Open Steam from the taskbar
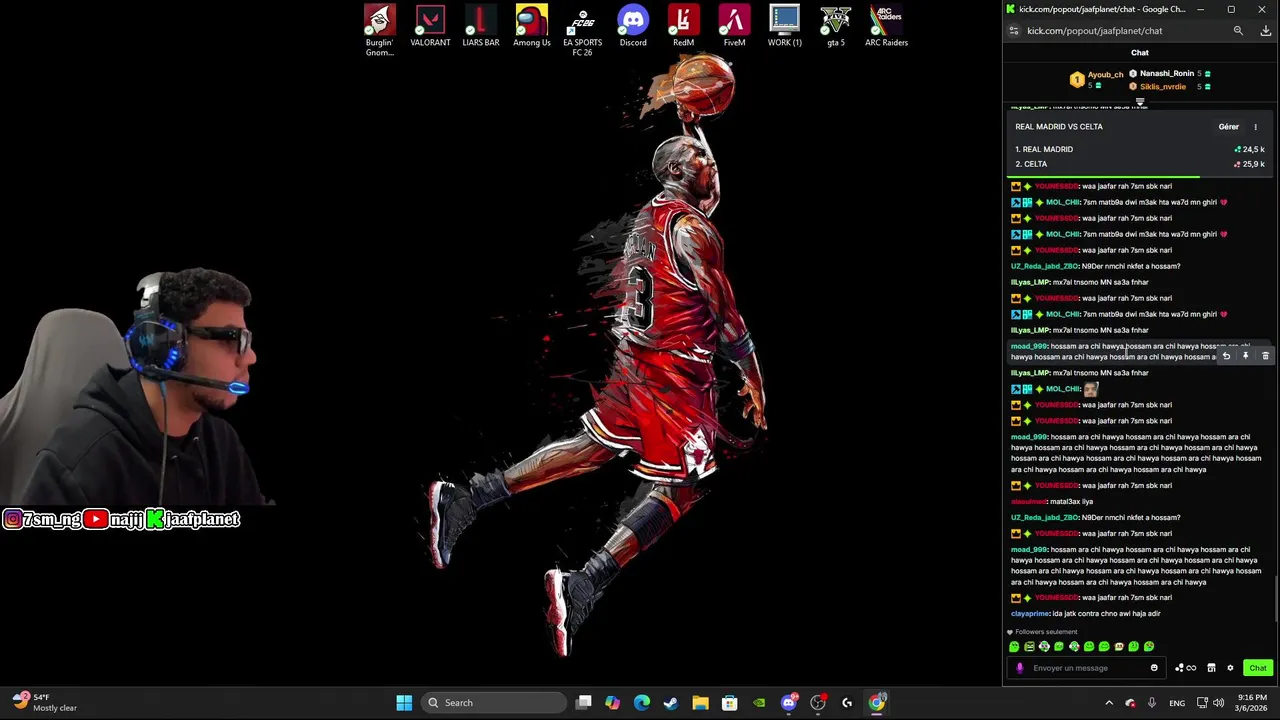Screen dimensions: 1280x720 (671, 703)
